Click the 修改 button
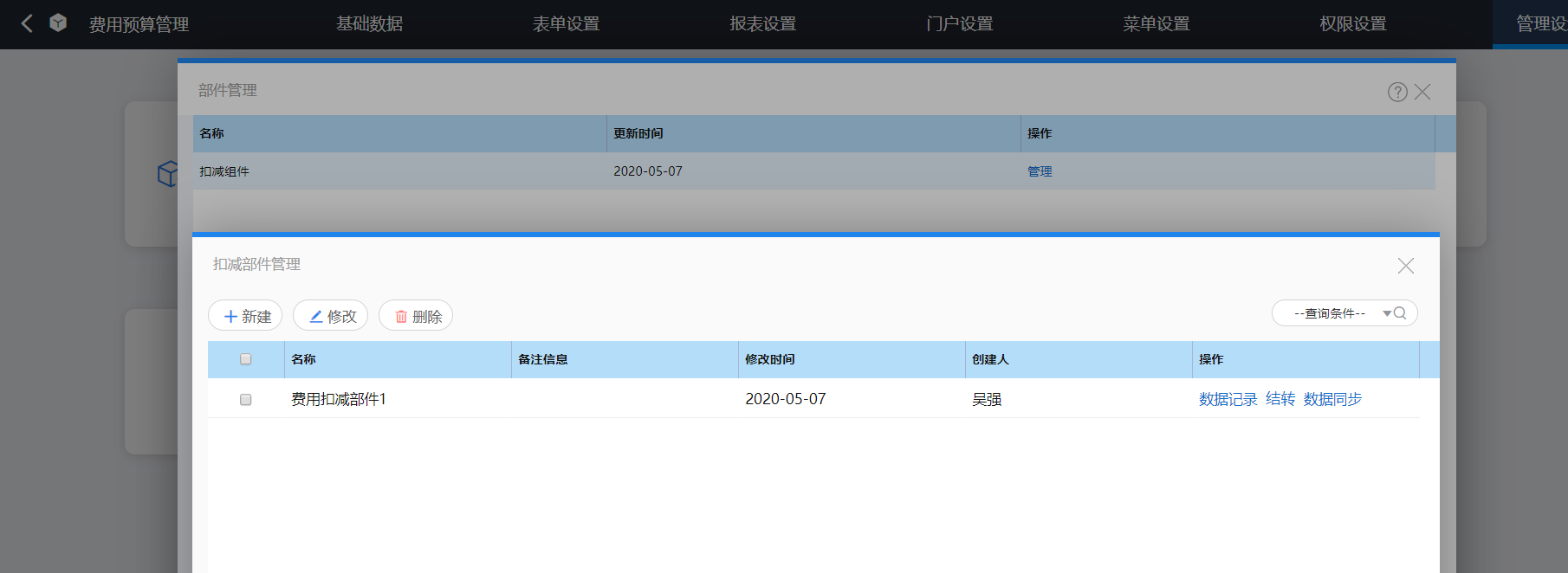 click(x=330, y=316)
